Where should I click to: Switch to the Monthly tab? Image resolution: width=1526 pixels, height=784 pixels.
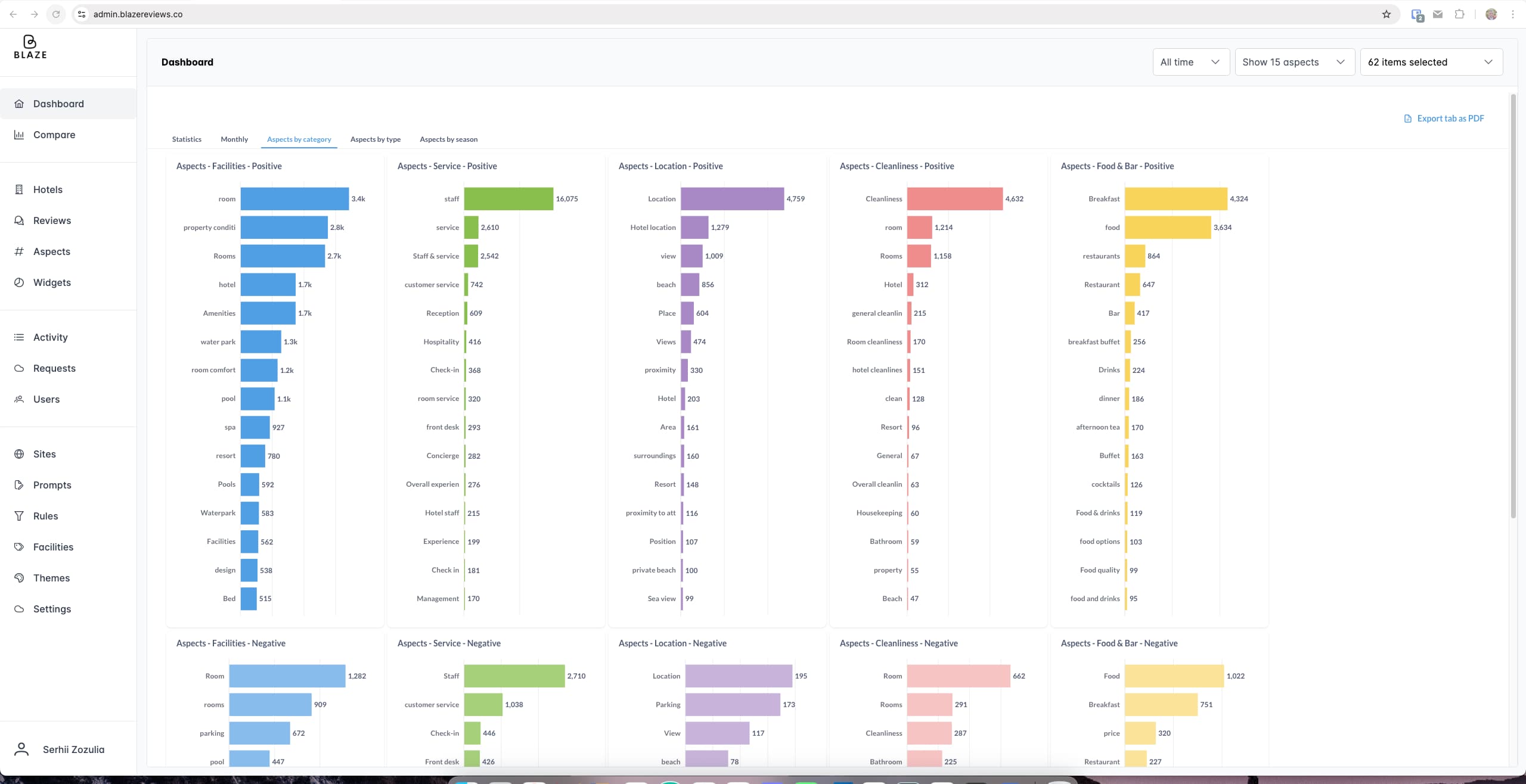click(x=234, y=139)
